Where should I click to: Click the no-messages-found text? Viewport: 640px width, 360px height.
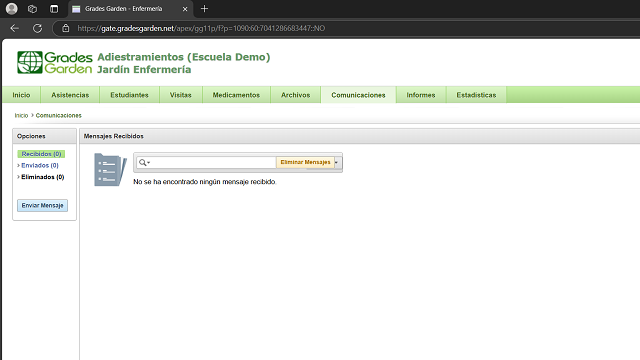(x=205, y=182)
